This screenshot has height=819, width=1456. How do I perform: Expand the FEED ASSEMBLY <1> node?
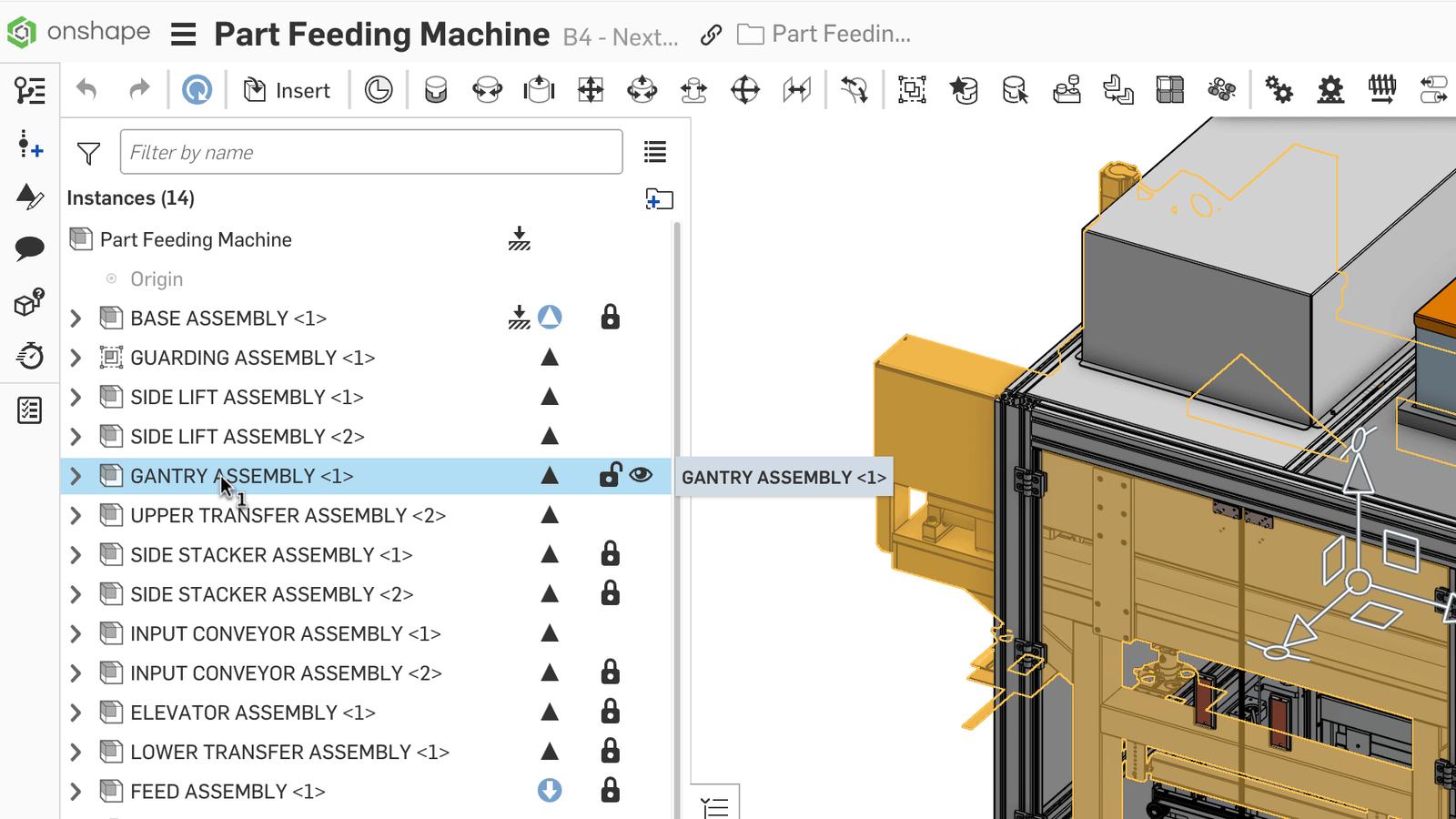click(x=76, y=792)
